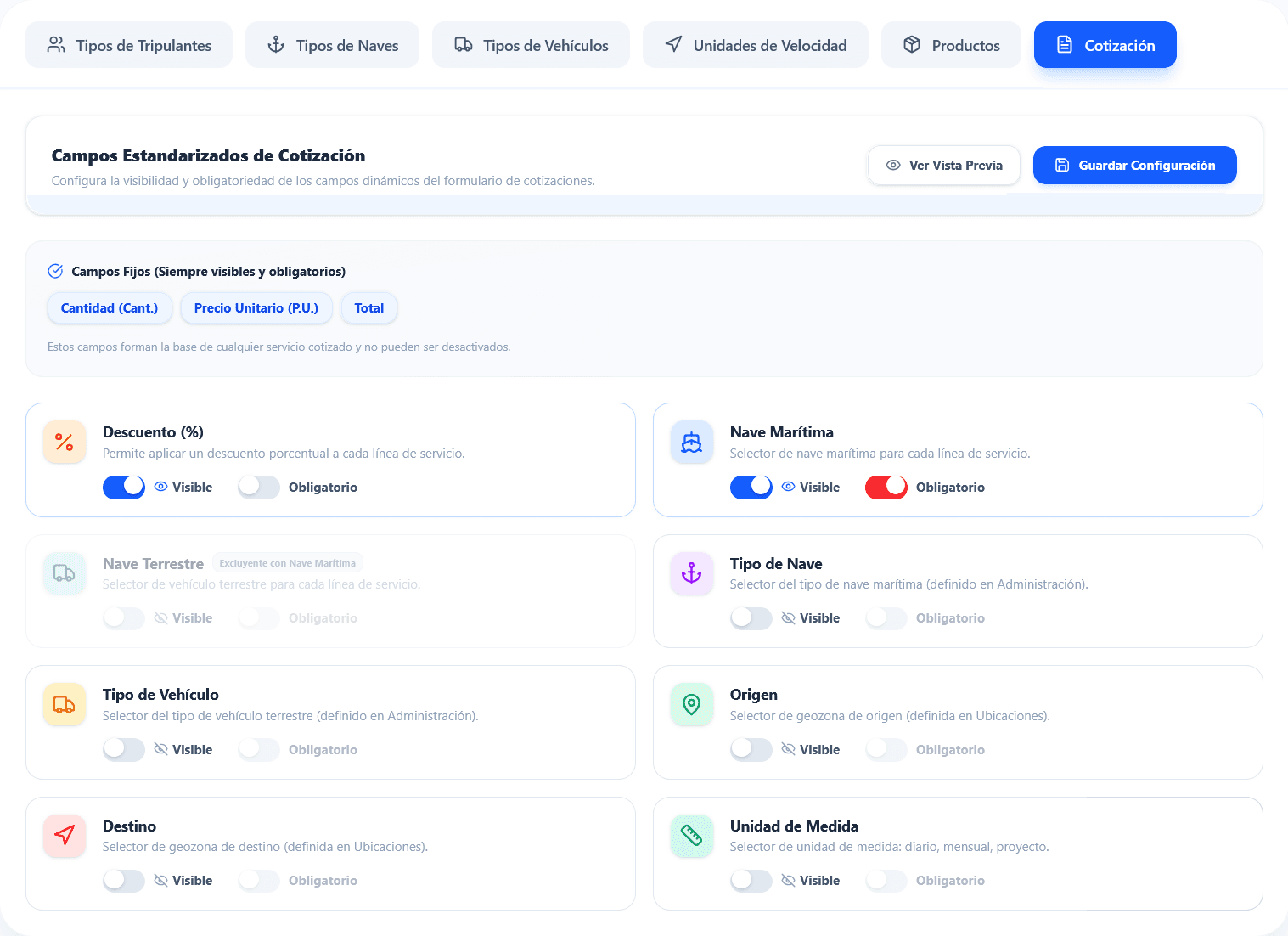Viewport: 1288px width, 936px height.
Task: Click the eye icon beside Nave Marítima Visible
Action: pos(788,487)
